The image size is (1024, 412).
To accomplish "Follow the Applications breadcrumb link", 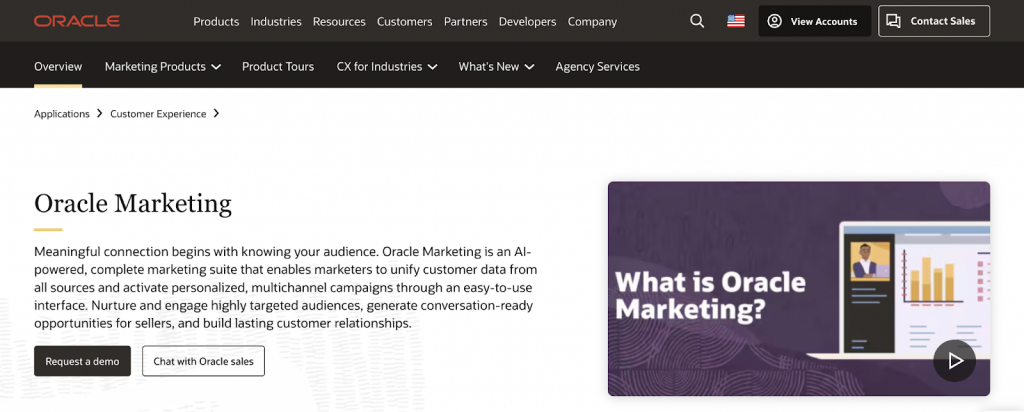I will coord(62,114).
